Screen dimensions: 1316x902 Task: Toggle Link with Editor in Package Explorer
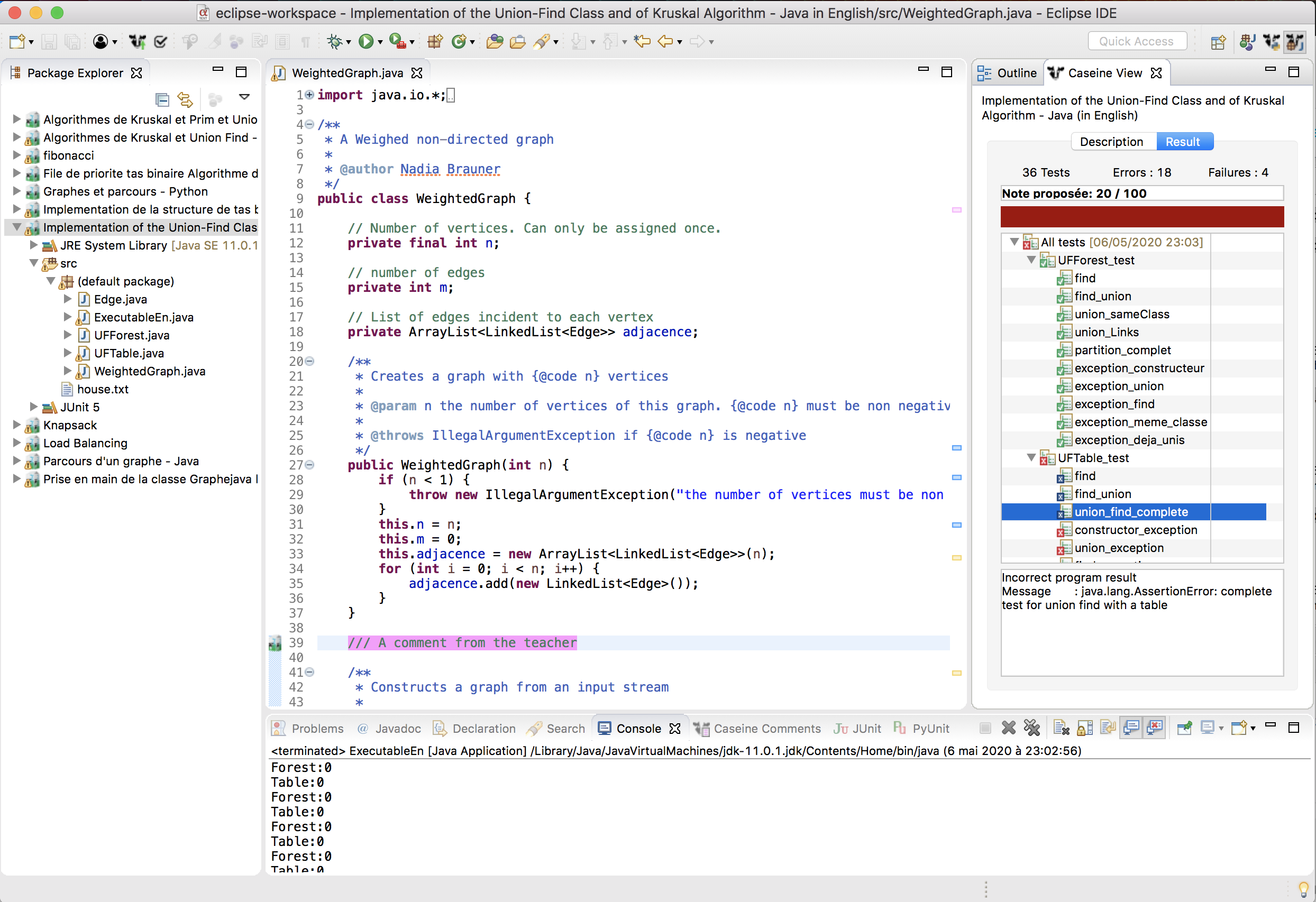[185, 99]
